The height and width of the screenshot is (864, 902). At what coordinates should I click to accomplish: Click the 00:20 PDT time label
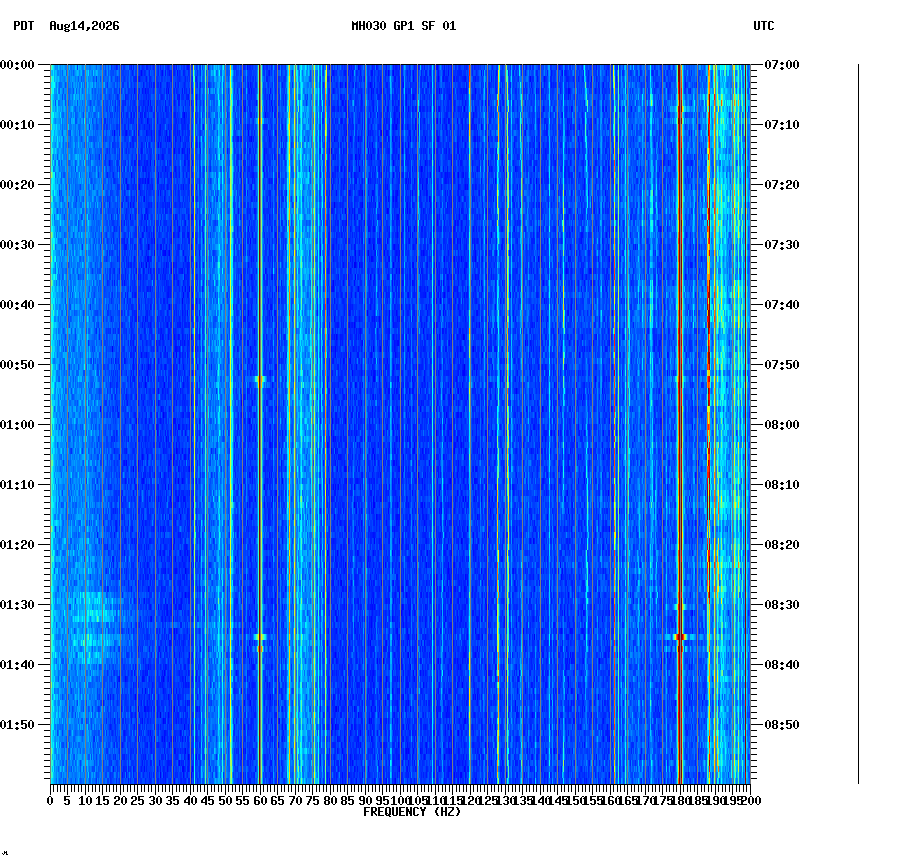point(17,185)
